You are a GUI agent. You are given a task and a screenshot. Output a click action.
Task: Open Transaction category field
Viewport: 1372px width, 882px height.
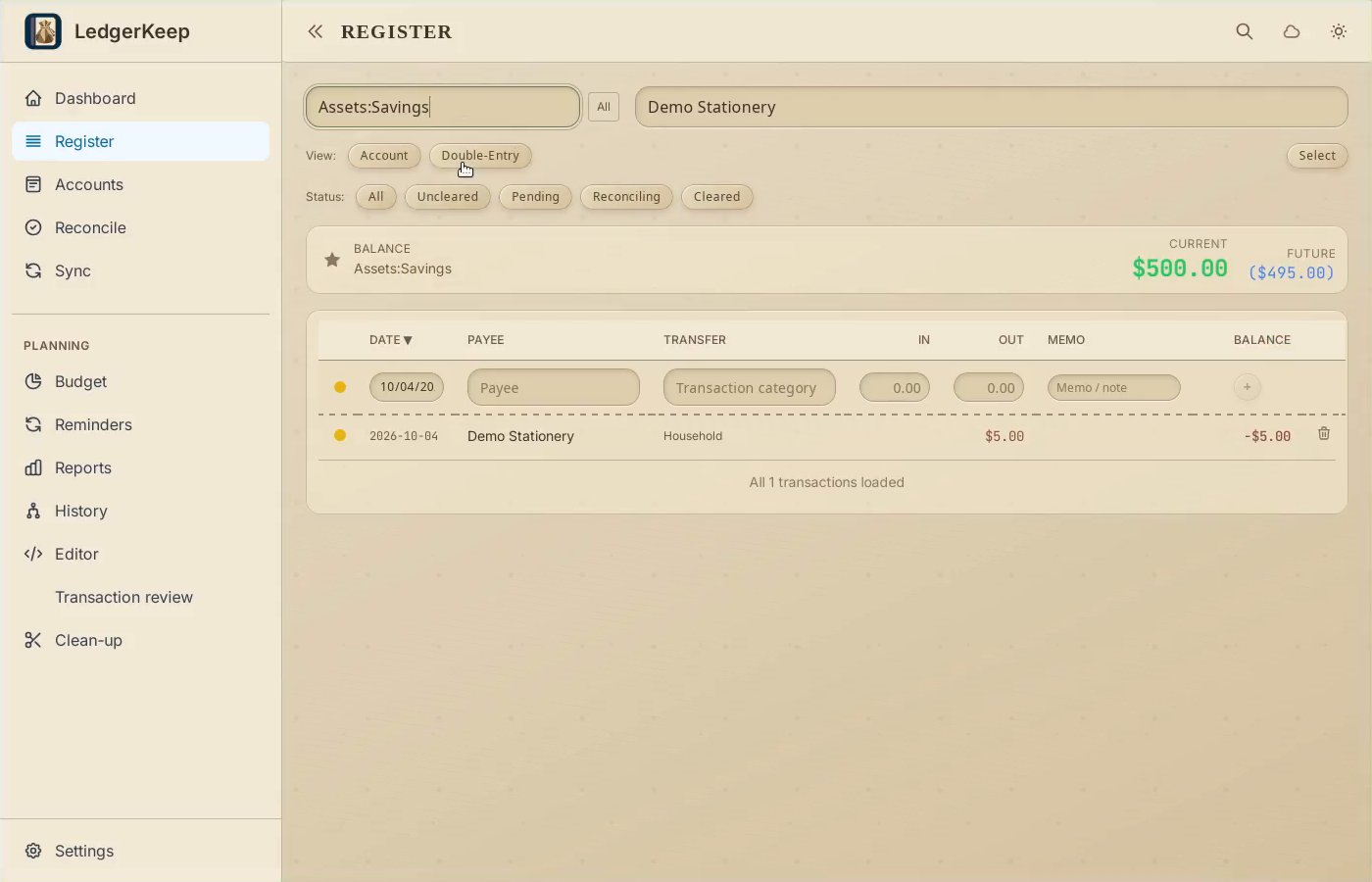click(x=750, y=387)
